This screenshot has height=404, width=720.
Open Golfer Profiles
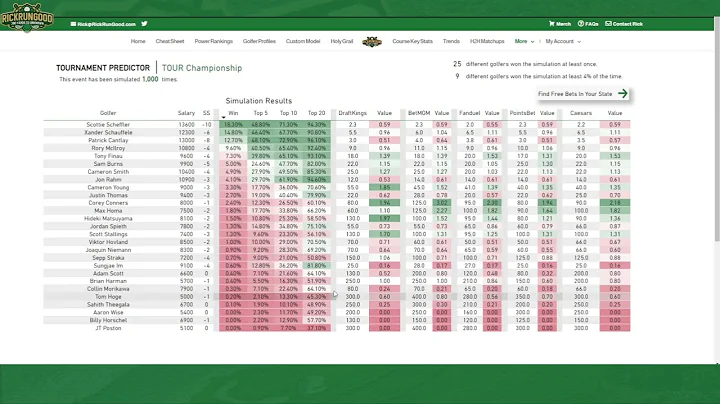[x=259, y=41]
